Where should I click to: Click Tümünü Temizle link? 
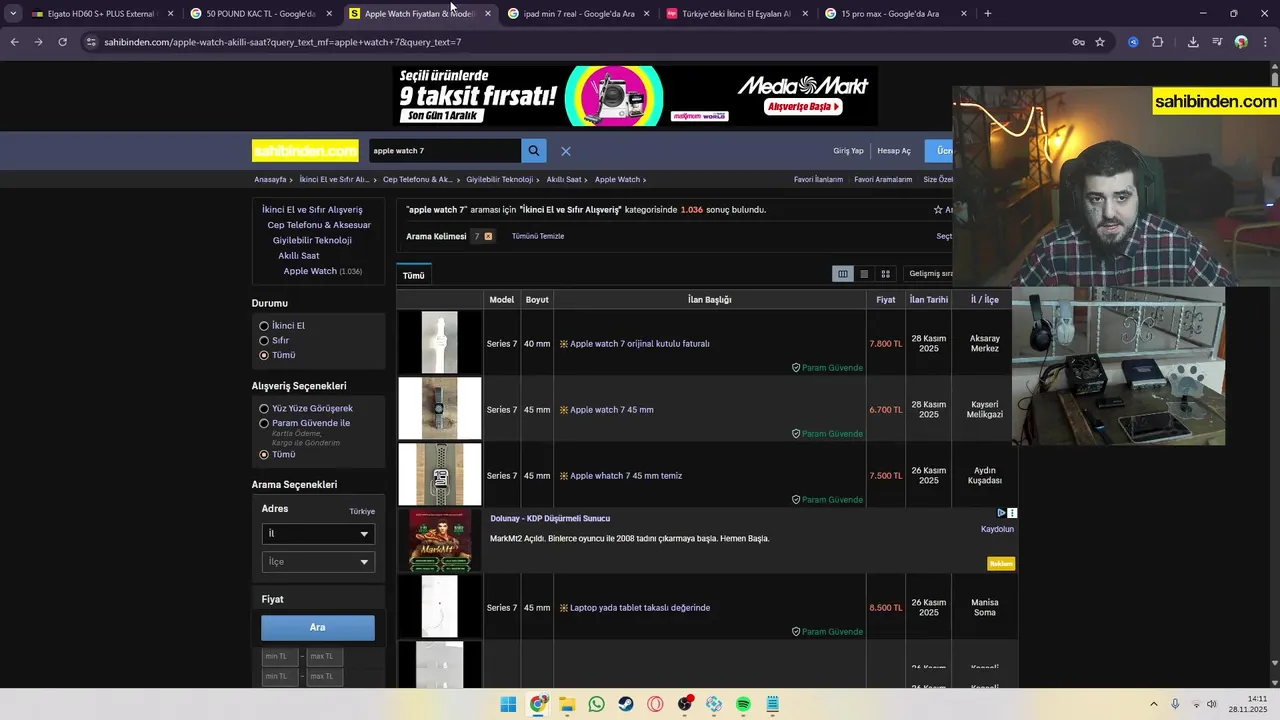click(x=538, y=236)
